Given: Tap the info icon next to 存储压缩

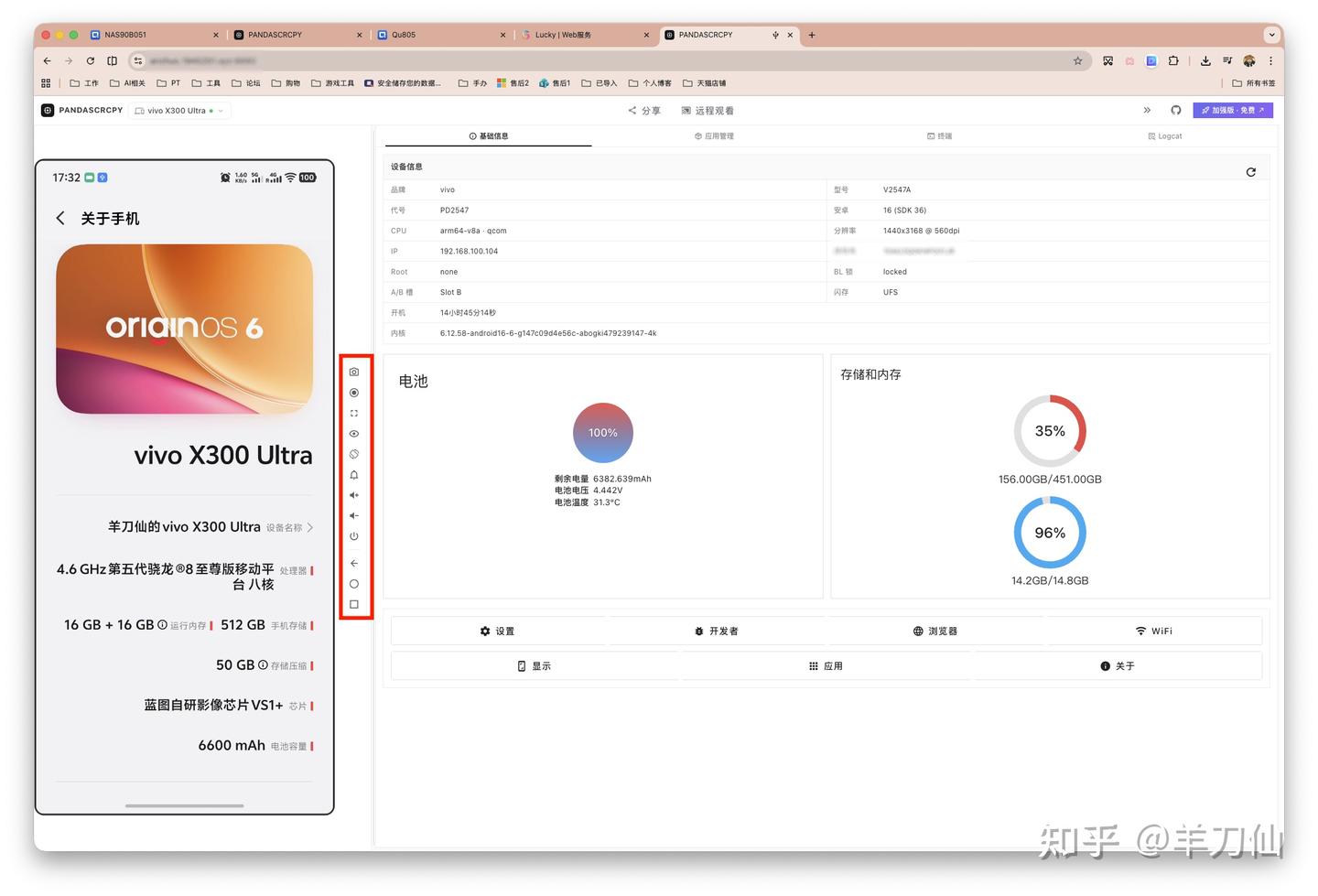Looking at the screenshot, I should [263, 665].
